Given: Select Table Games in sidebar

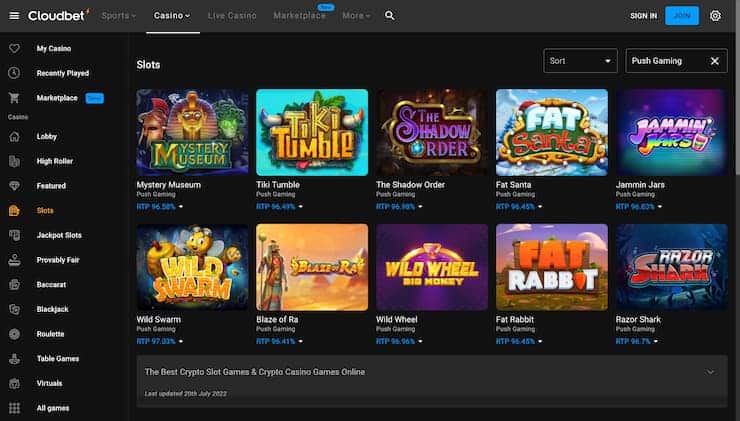Looking at the screenshot, I should coord(58,358).
